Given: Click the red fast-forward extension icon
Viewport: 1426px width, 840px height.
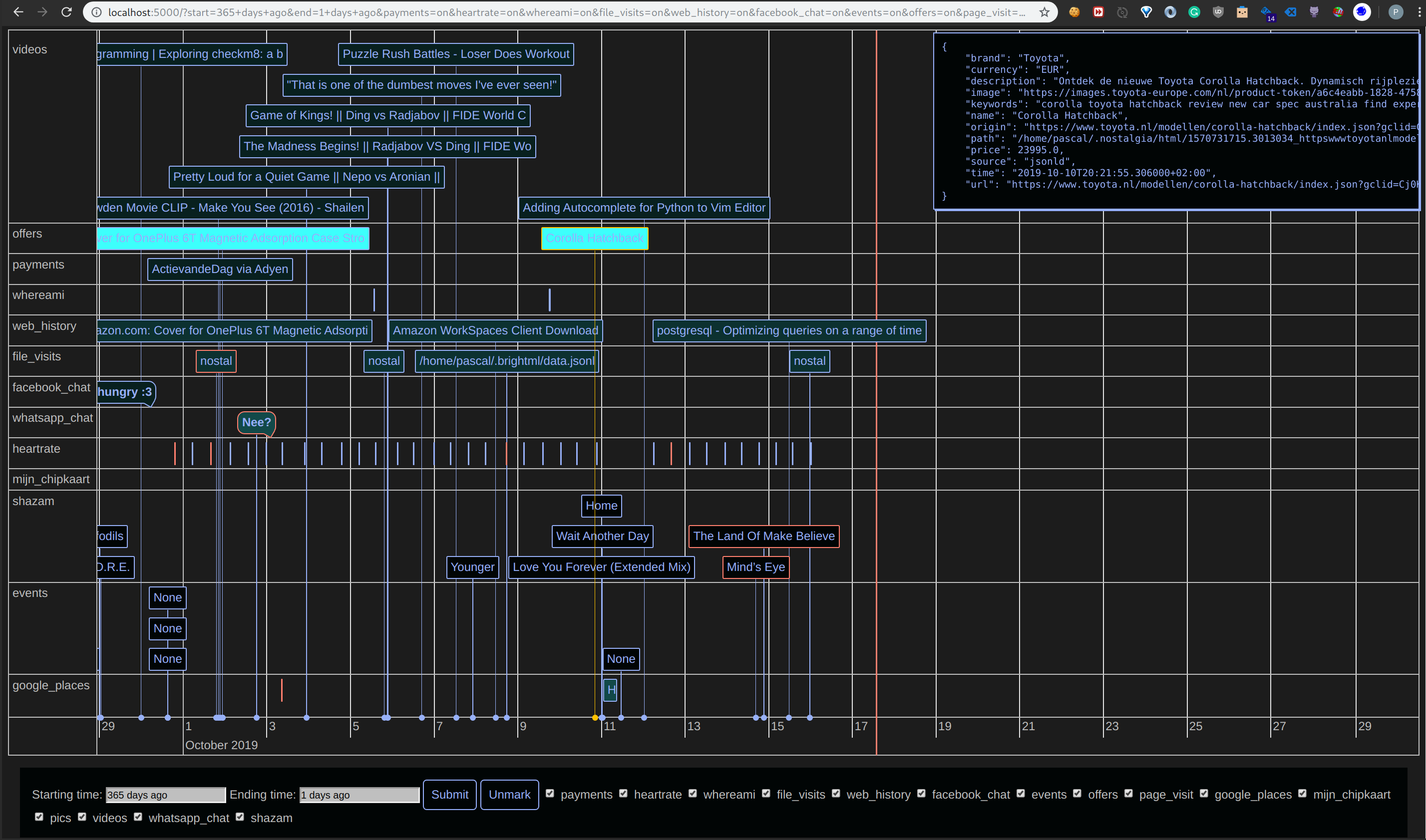Looking at the screenshot, I should (1098, 12).
